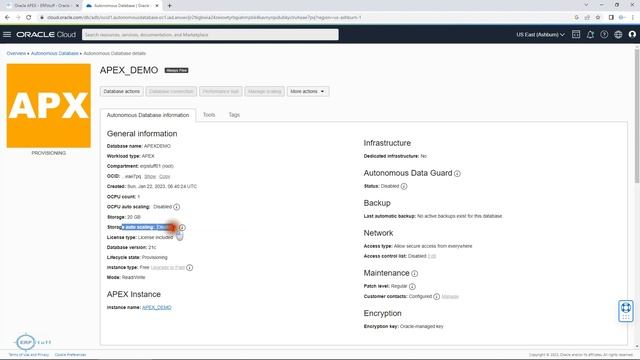Click the Performance hub button

(x=221, y=91)
